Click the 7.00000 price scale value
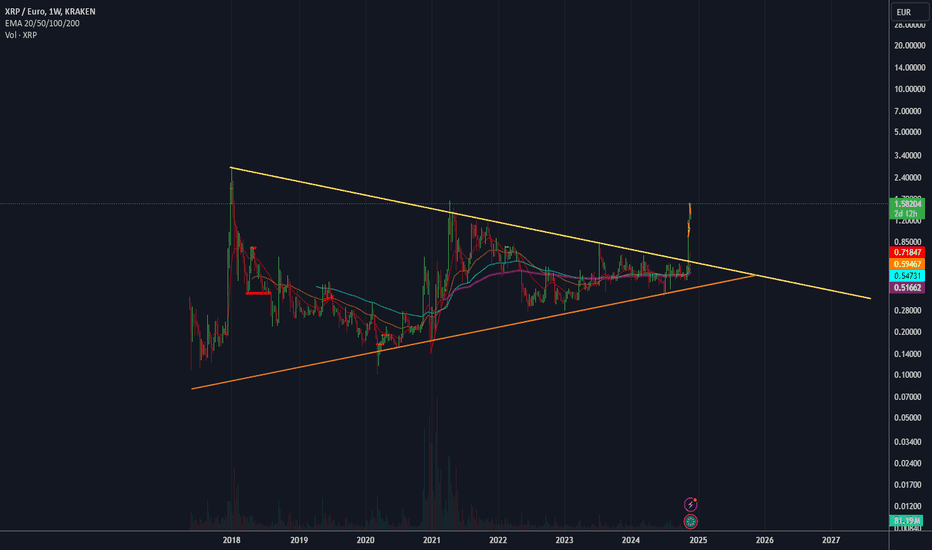The image size is (932, 550). click(909, 111)
